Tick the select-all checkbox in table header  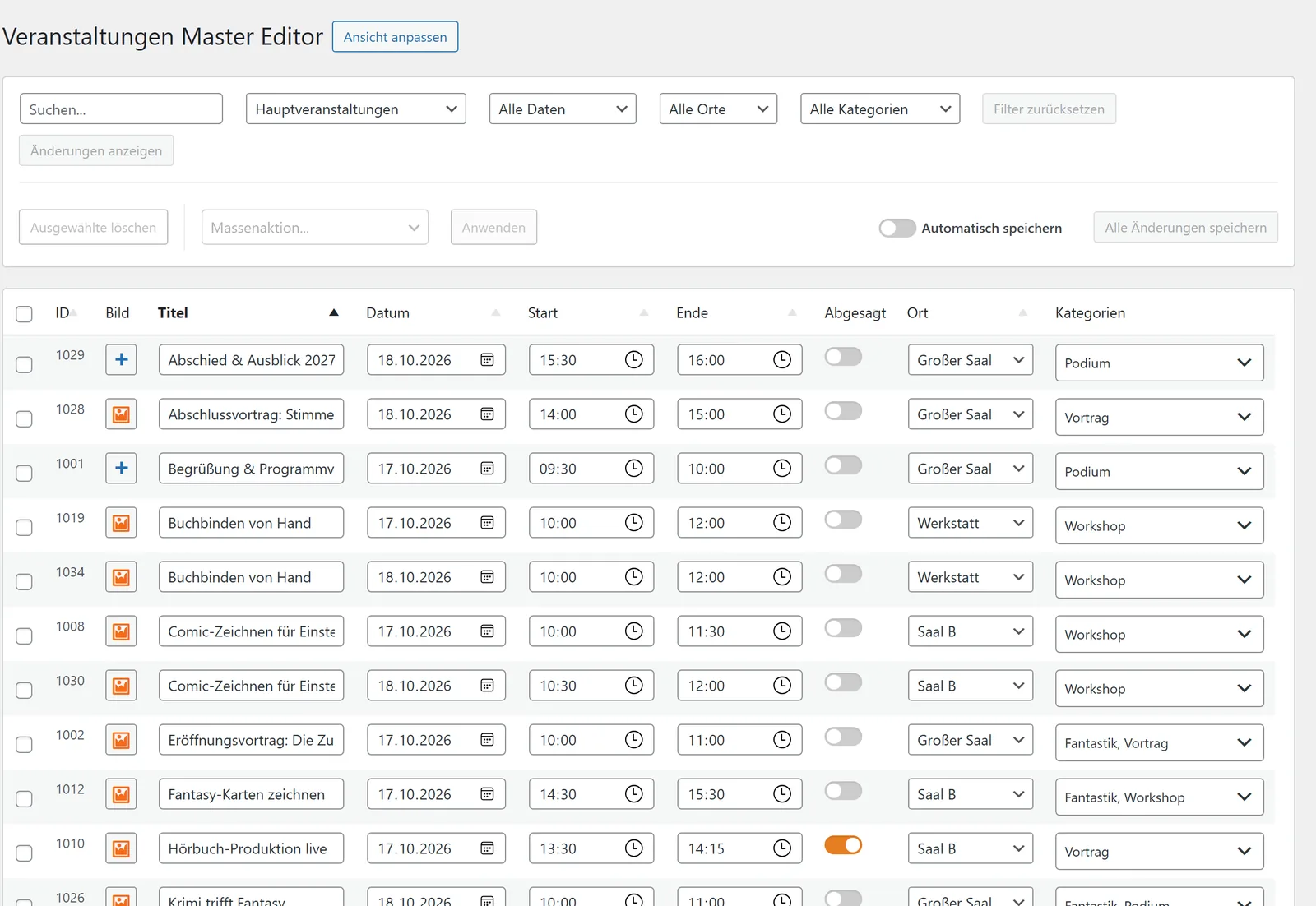coord(24,314)
